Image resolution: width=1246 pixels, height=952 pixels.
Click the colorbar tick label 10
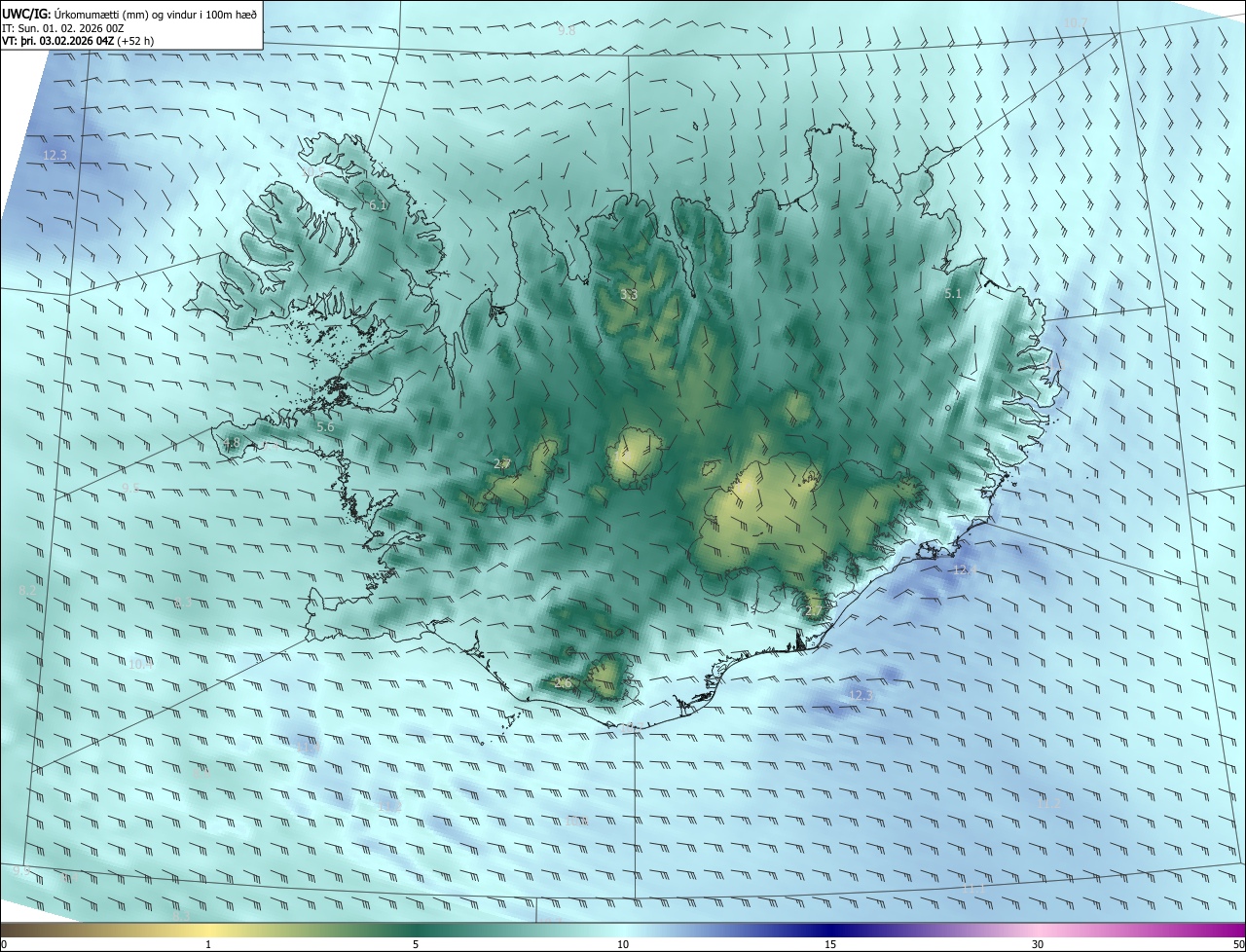click(623, 944)
